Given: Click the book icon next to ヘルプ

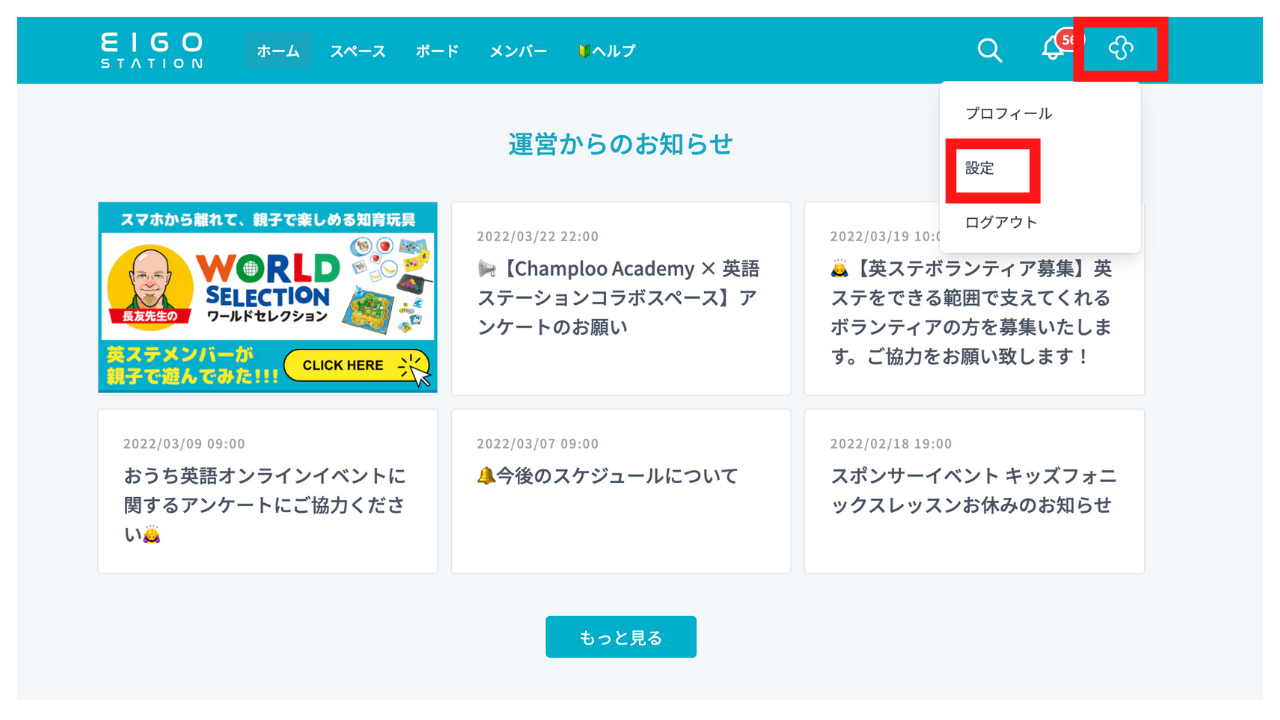Looking at the screenshot, I should pos(585,50).
